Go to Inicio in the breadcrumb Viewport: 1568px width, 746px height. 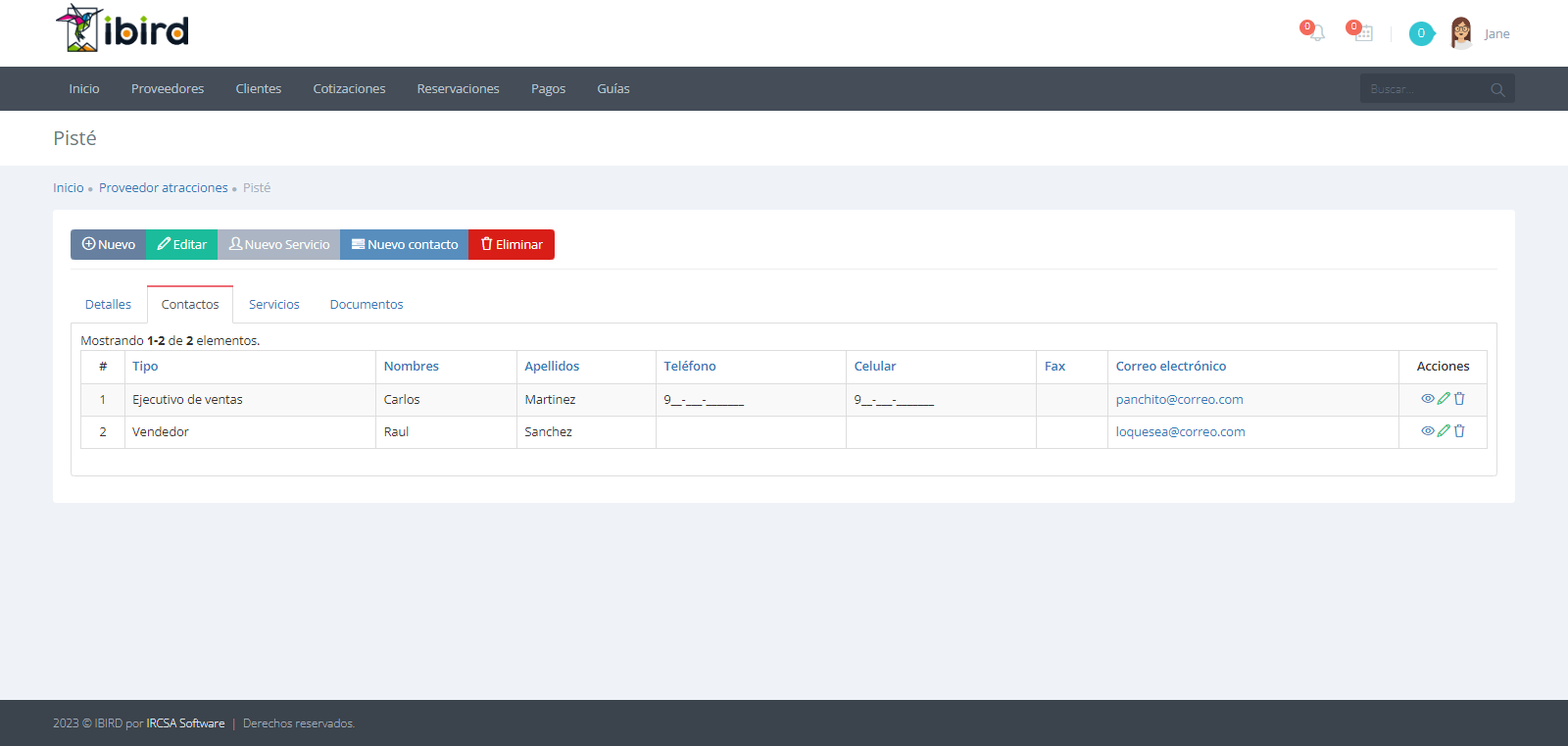69,188
